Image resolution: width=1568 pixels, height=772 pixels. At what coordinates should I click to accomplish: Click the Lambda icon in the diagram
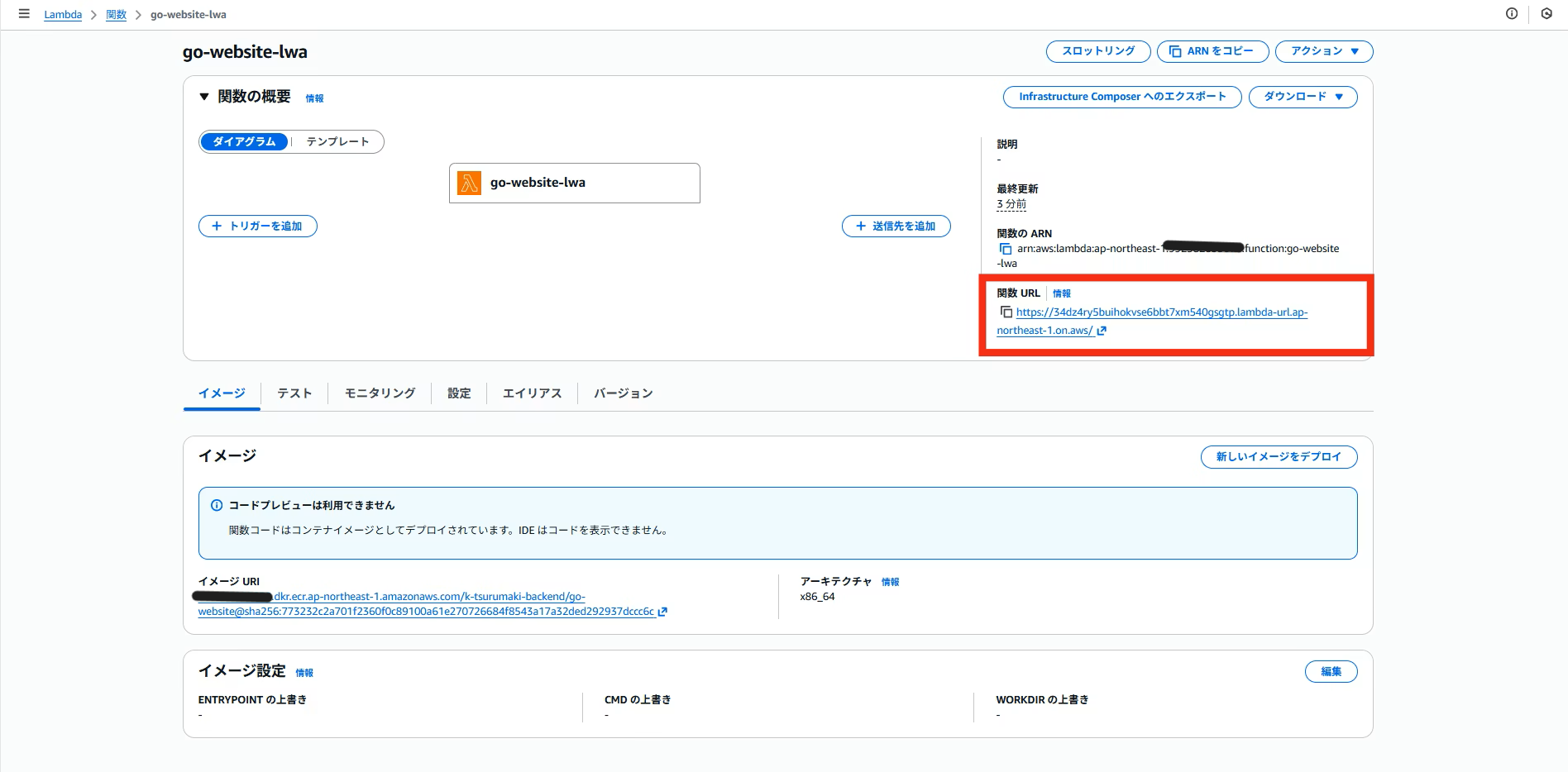[x=469, y=183]
